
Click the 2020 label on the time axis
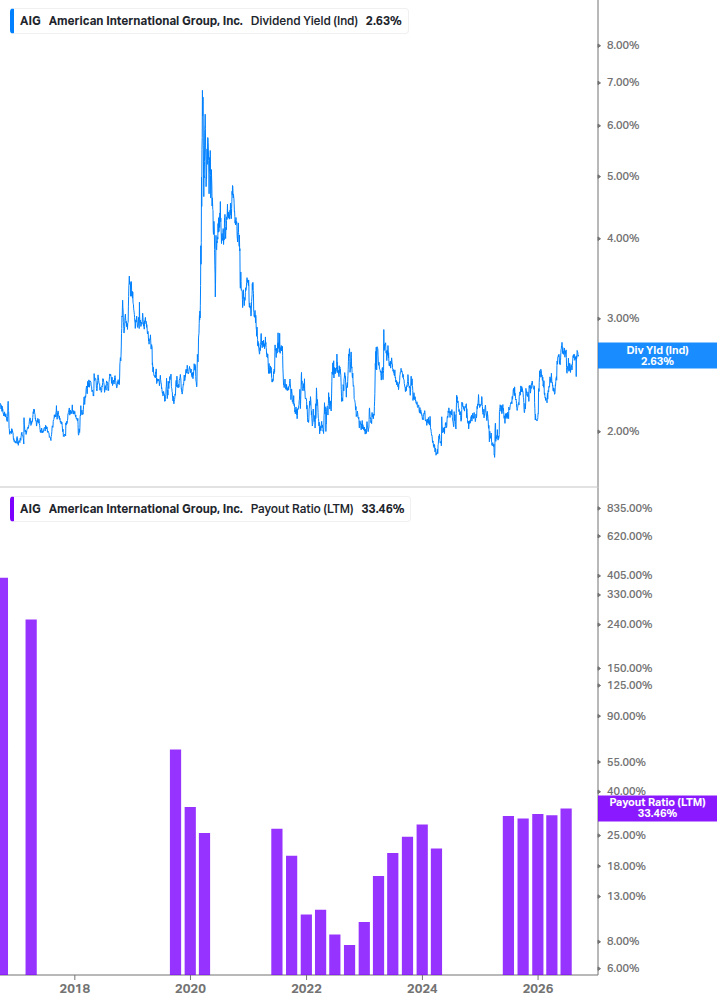tap(190, 988)
